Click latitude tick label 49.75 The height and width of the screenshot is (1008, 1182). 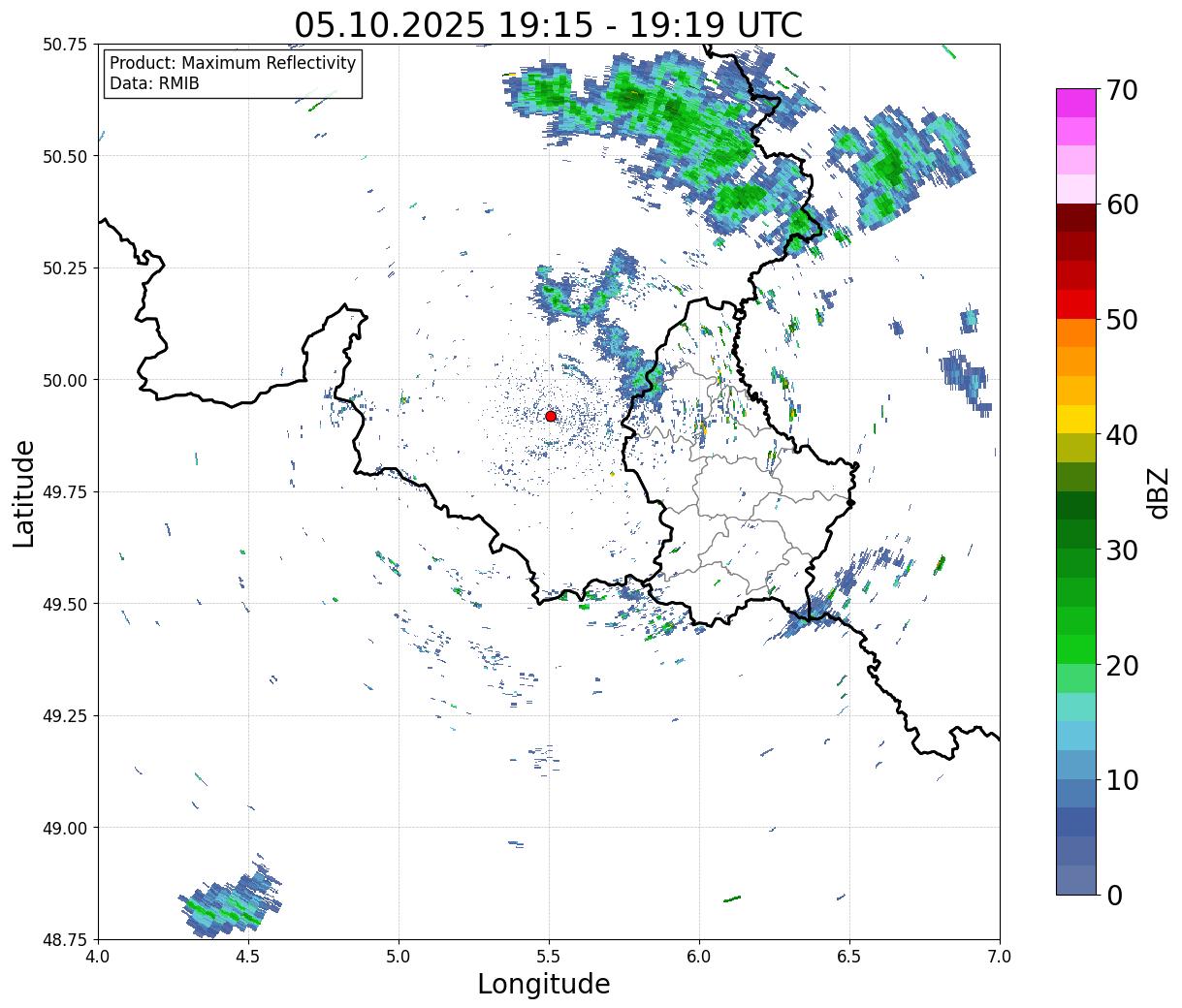(x=65, y=492)
